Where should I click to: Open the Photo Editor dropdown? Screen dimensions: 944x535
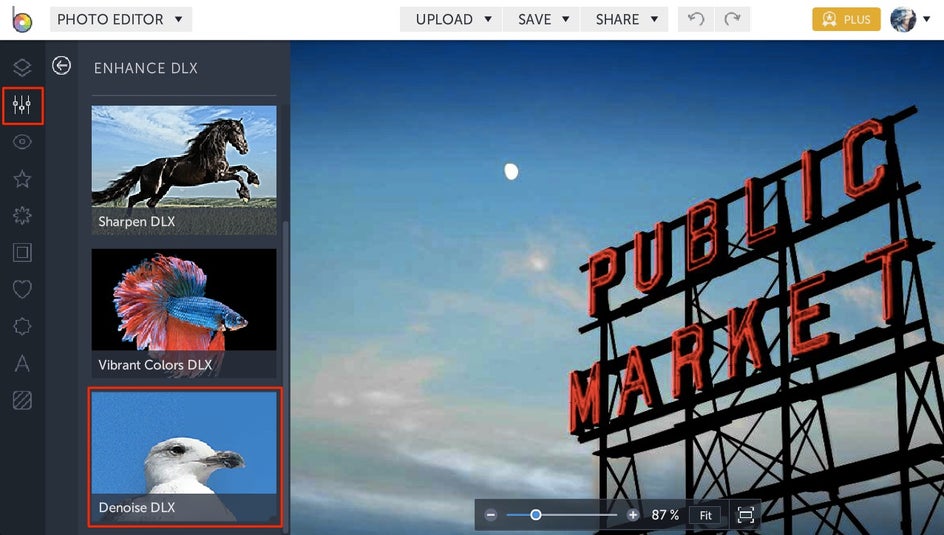pos(121,19)
